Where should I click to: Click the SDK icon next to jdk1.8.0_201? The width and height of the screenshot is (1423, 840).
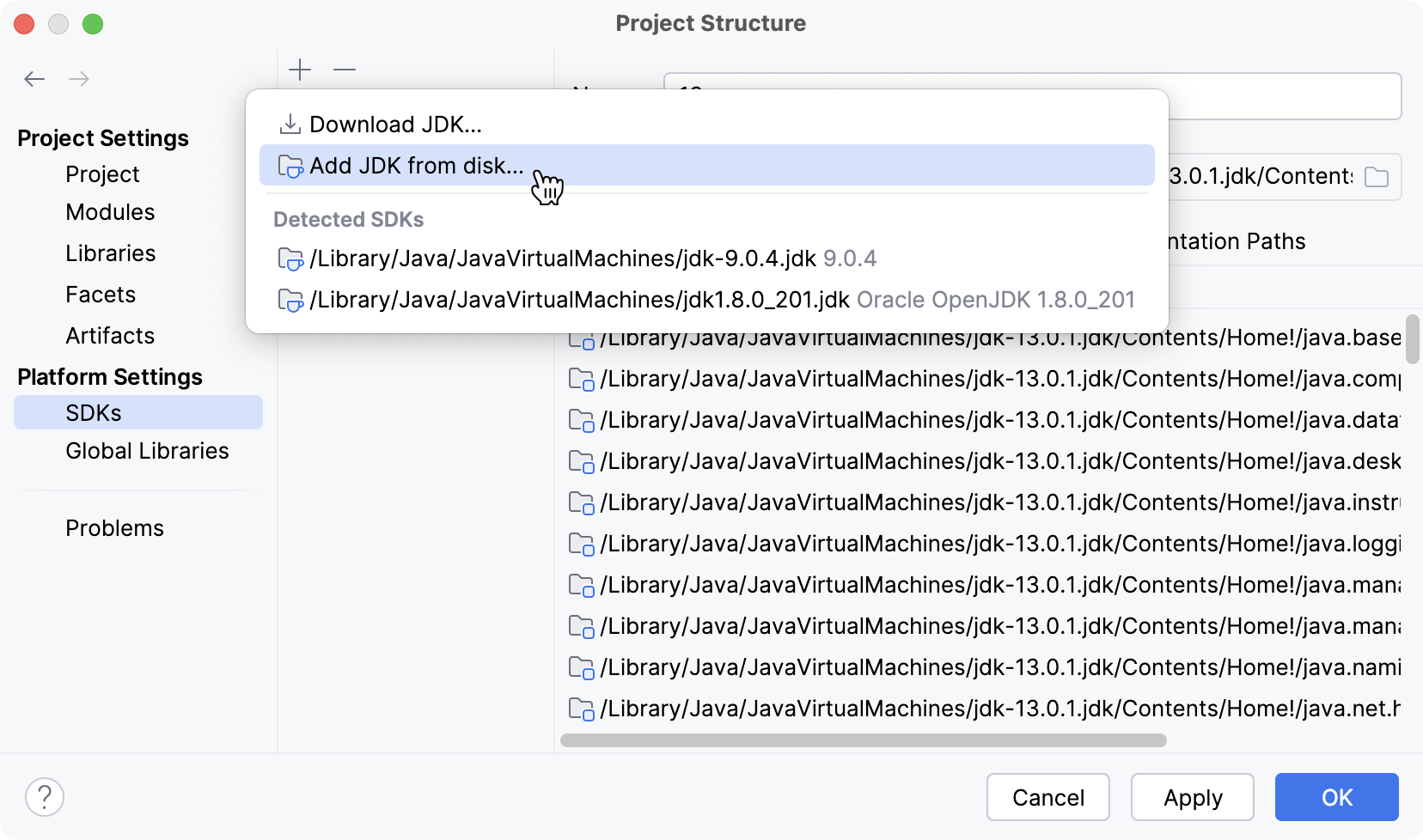pos(291,300)
